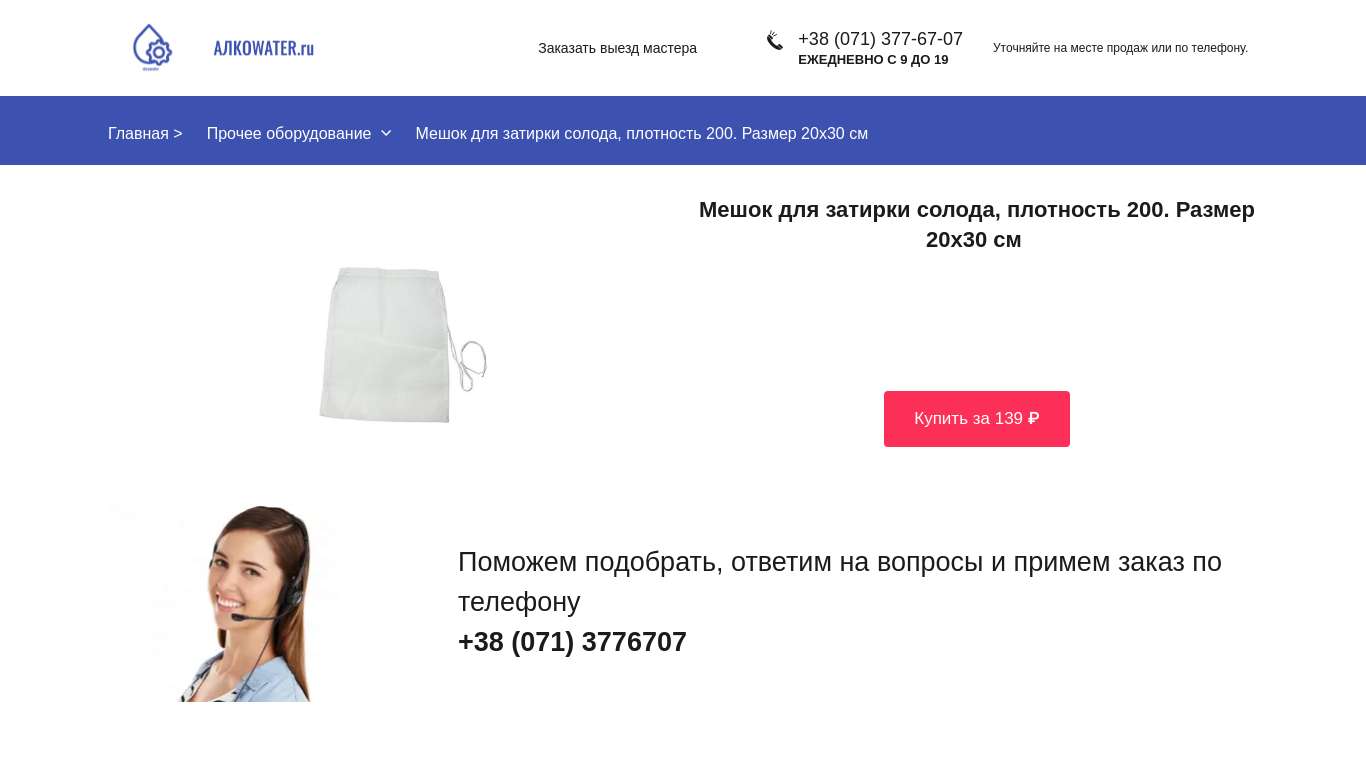Click the droplet gear logo icon

pyautogui.click(x=152, y=48)
